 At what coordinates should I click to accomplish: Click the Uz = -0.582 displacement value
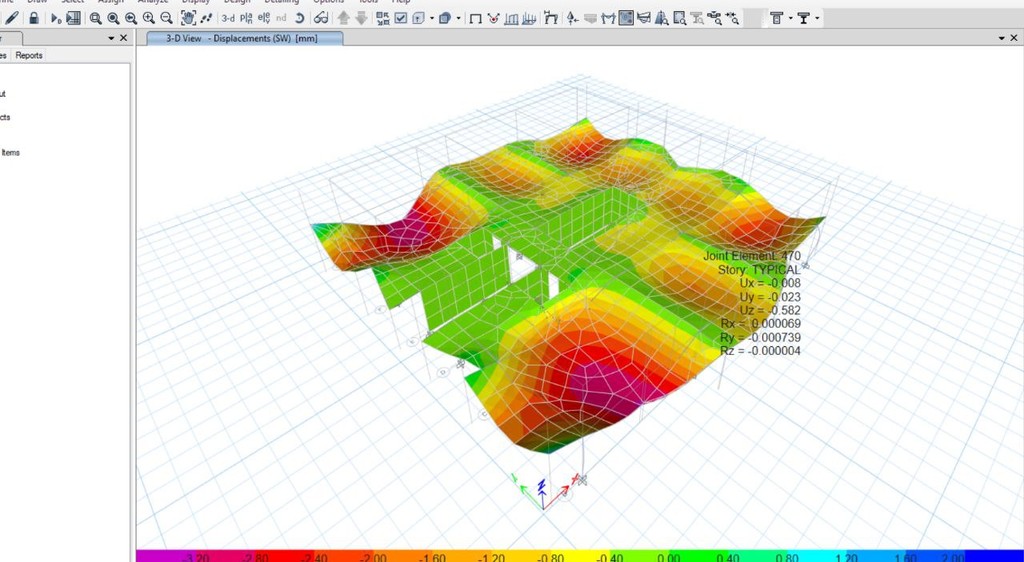(770, 311)
